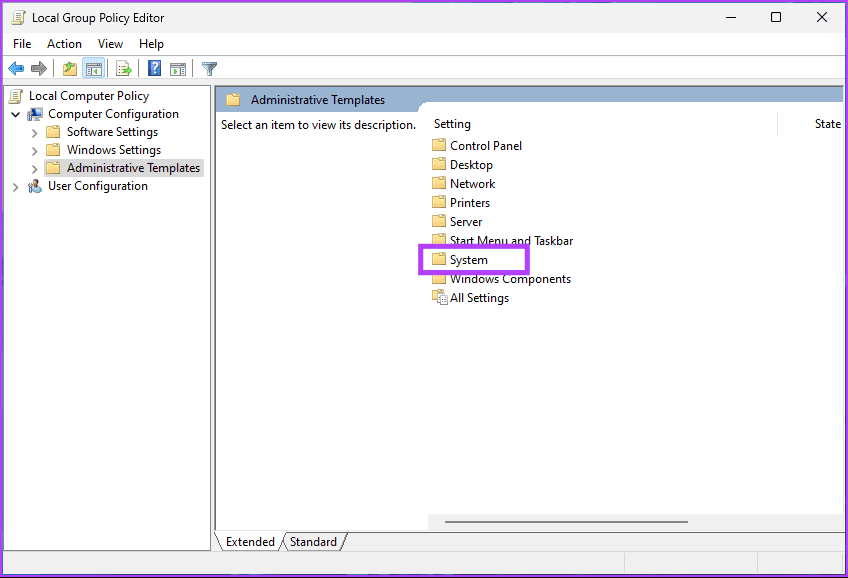
Task: Open the Action menu
Action: click(x=64, y=43)
